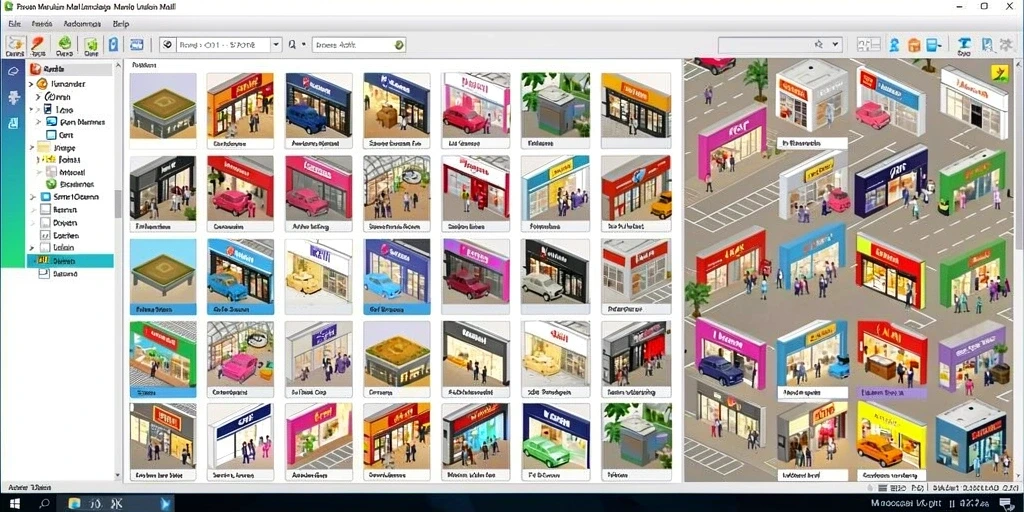
Task: Open the right toolbar combo box dropdown
Action: coord(835,44)
